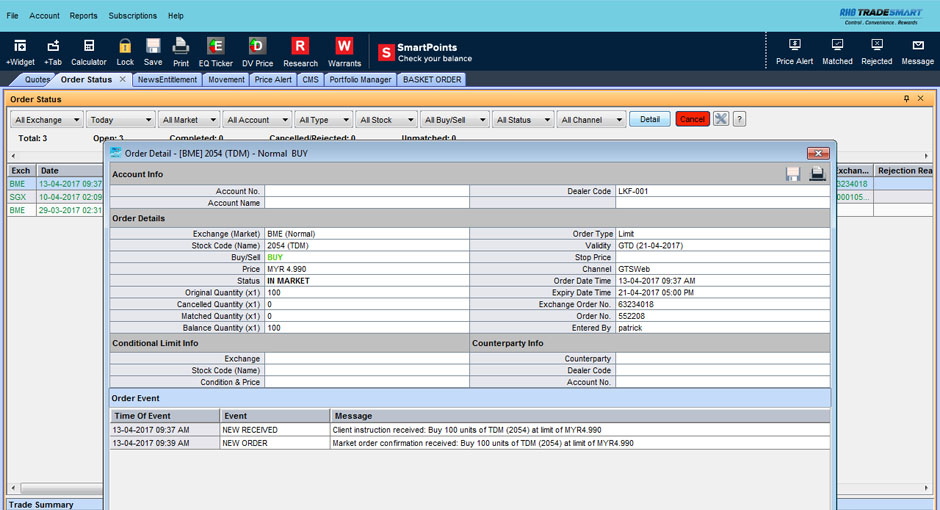This screenshot has width=940, height=510.
Task: Print using the toolbar Print icon
Action: (180, 52)
